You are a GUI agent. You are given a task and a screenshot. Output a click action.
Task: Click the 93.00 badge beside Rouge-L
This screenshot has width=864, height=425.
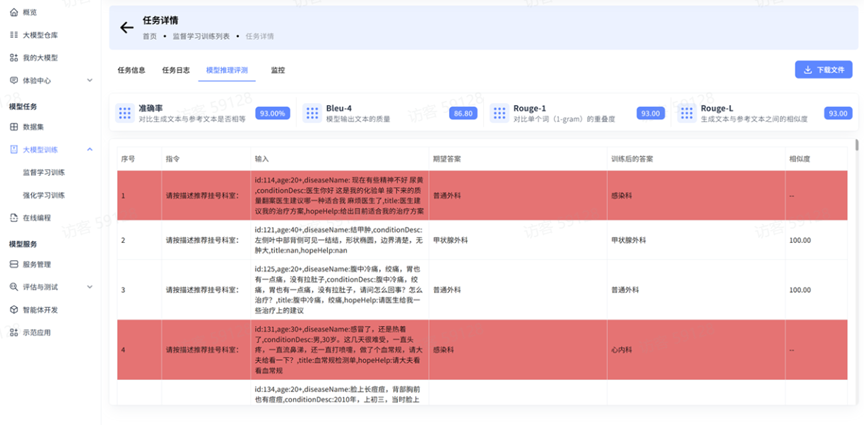point(838,114)
